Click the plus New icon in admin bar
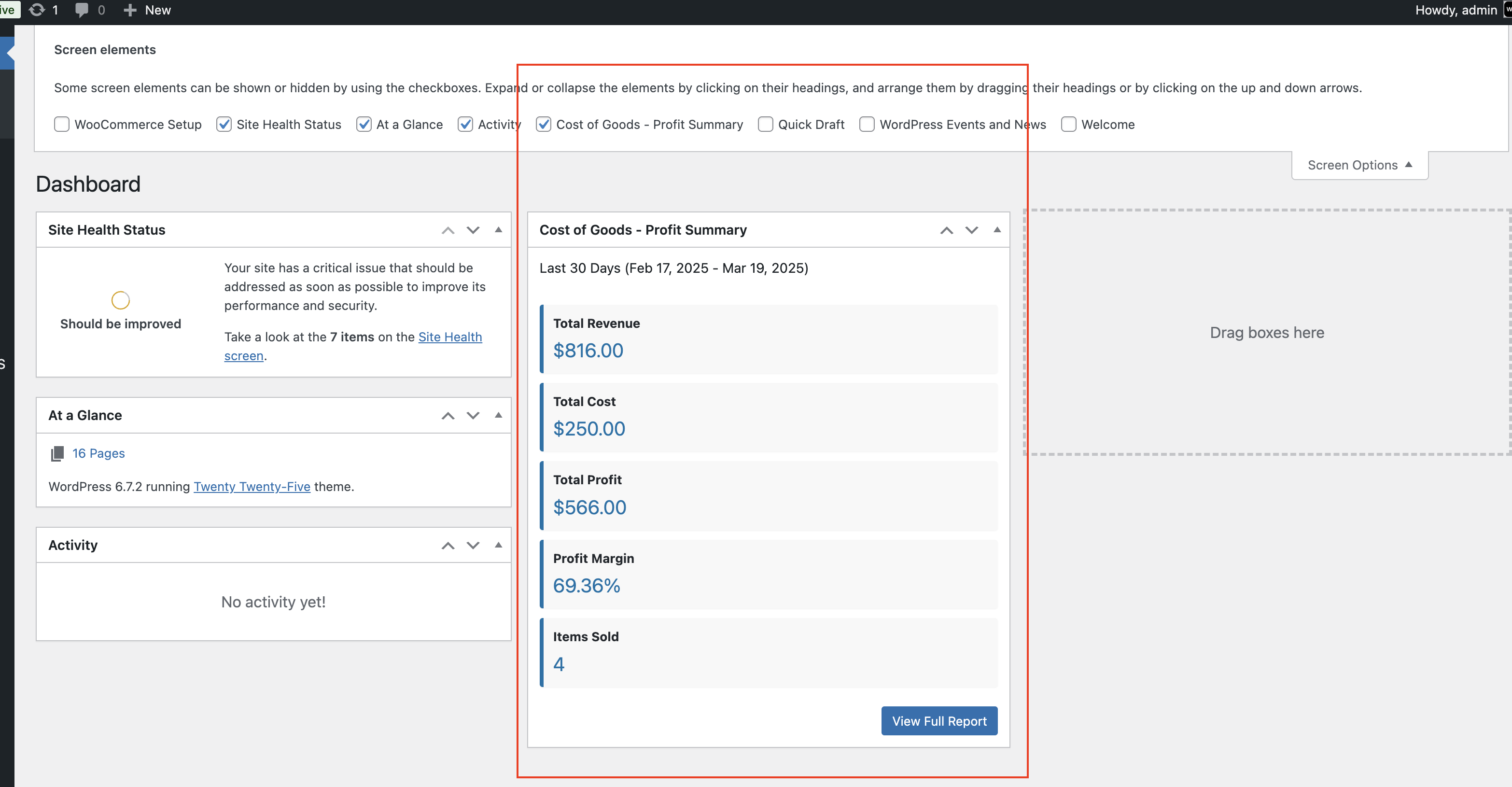This screenshot has width=1512, height=787. pyautogui.click(x=130, y=10)
